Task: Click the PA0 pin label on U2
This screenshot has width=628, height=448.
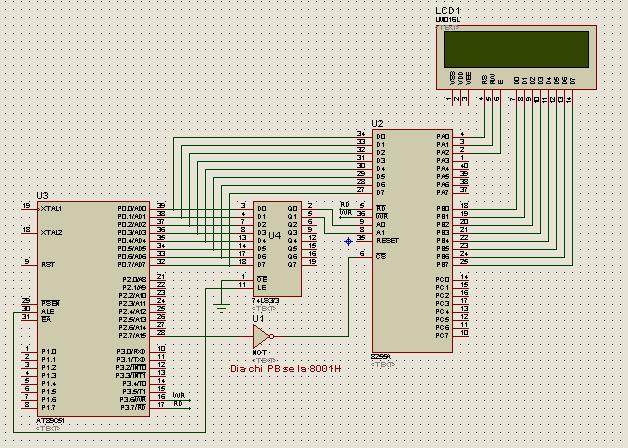Action: pos(443,137)
